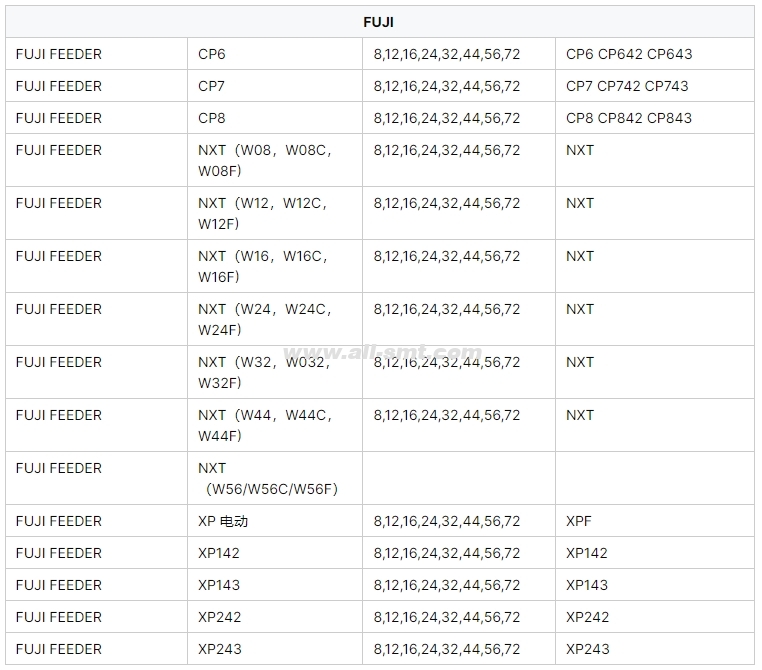The width and height of the screenshot is (762, 670).
Task: Click the NXT W24 feeder model cell
Action: [x=275, y=319]
